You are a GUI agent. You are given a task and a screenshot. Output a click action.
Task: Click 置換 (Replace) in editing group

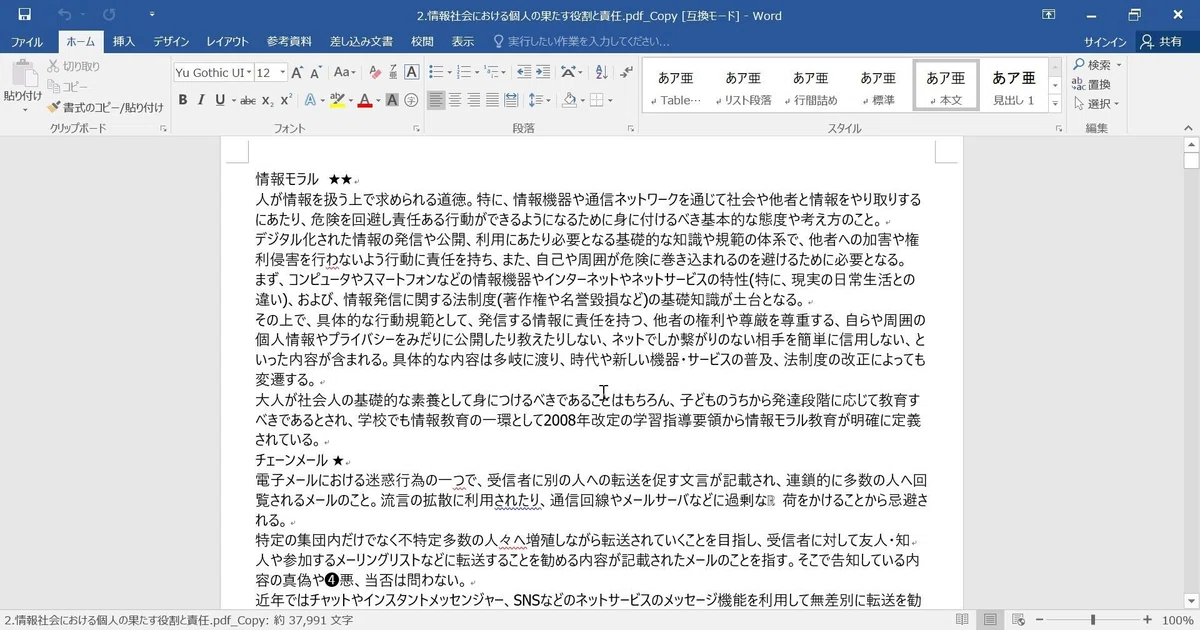[1092, 84]
